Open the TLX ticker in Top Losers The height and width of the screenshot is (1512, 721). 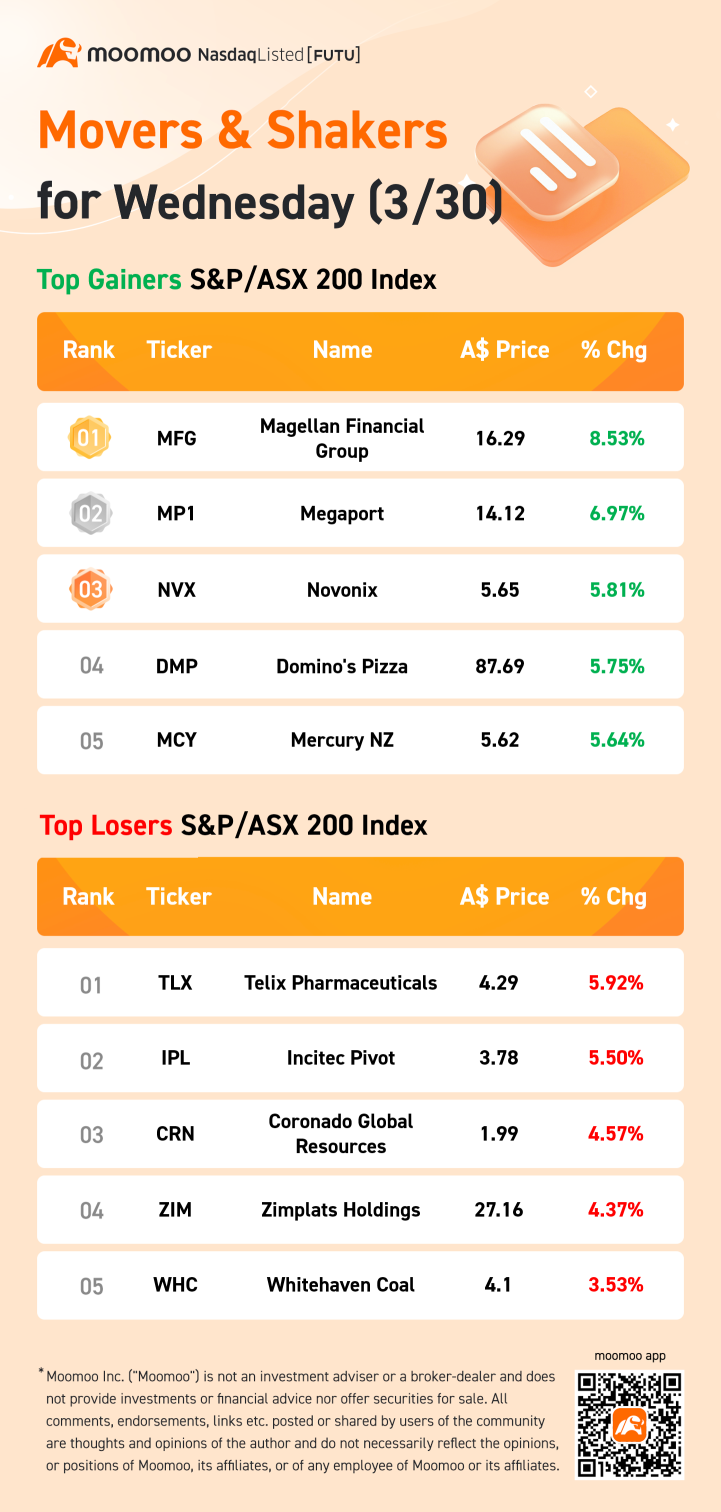(176, 983)
